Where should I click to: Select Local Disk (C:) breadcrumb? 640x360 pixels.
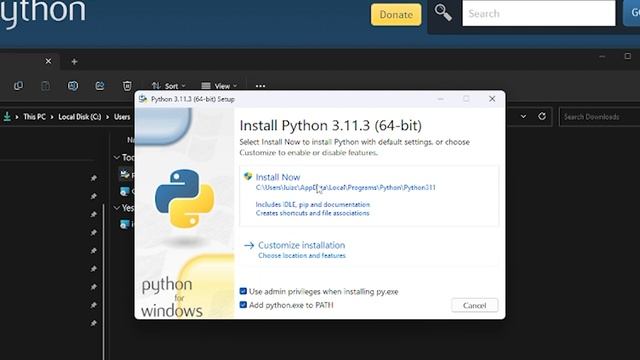tap(80, 117)
